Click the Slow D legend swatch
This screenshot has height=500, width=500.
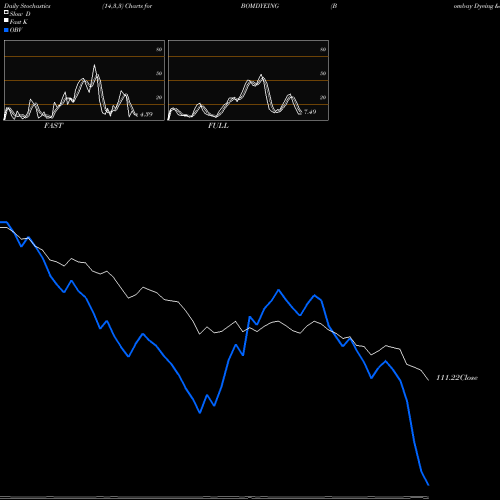tap(6, 13)
